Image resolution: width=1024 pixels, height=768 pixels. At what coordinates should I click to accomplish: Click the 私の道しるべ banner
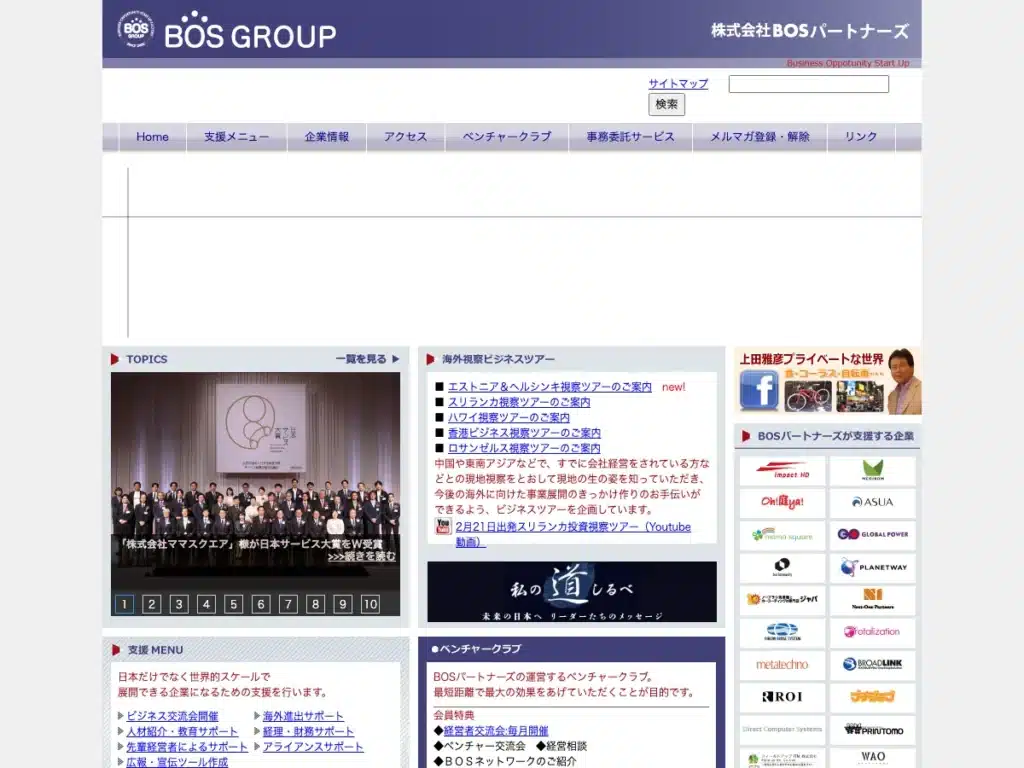[x=572, y=592]
